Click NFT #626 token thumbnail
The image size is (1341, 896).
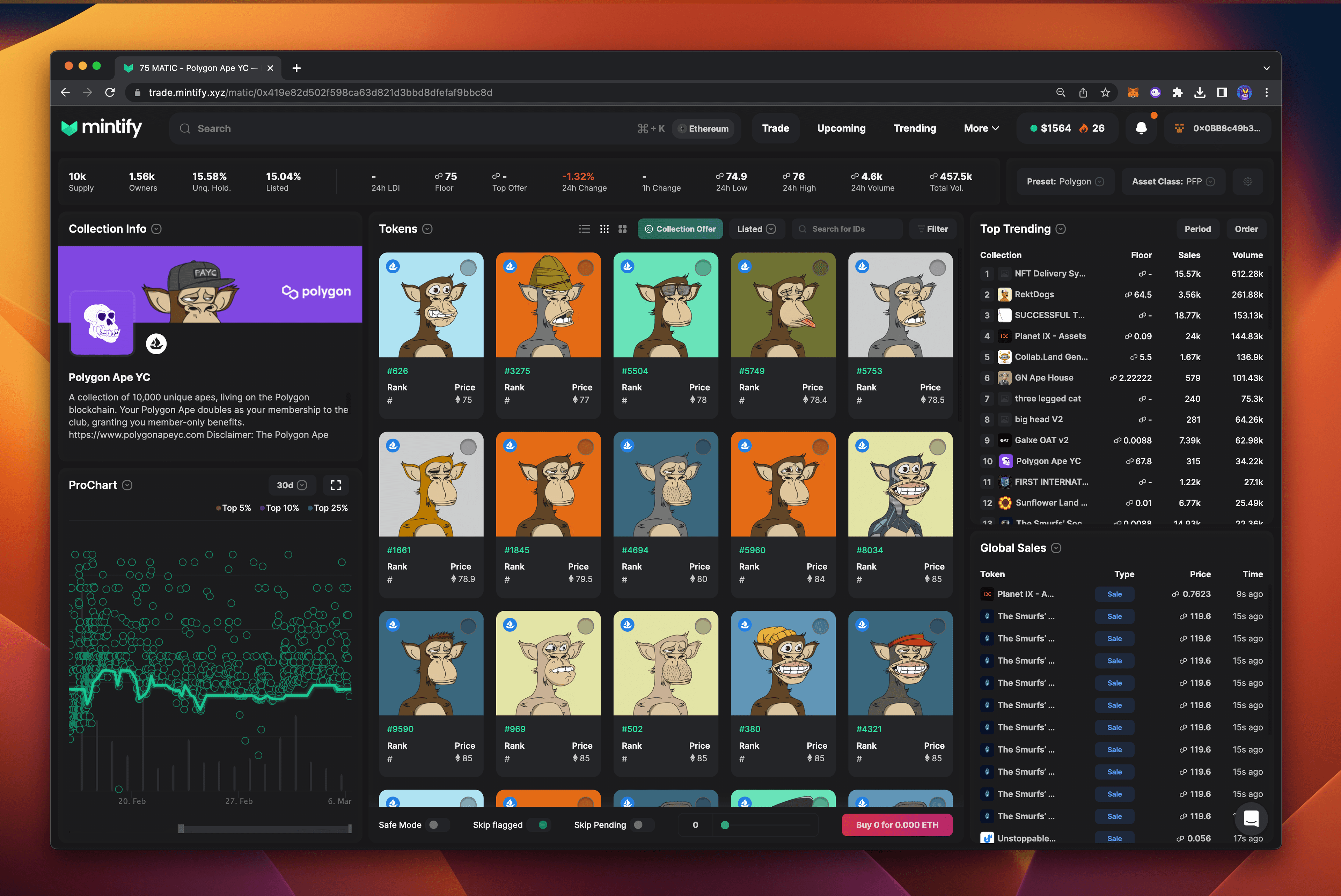432,305
